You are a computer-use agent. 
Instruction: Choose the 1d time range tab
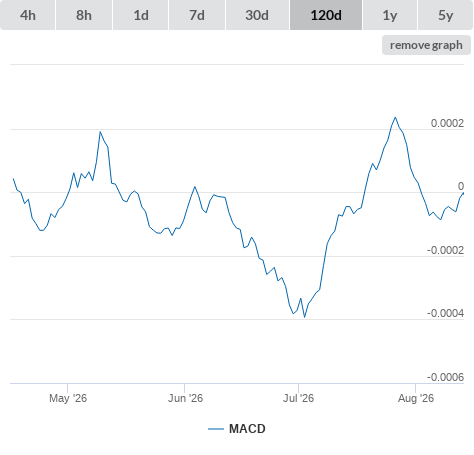click(141, 15)
